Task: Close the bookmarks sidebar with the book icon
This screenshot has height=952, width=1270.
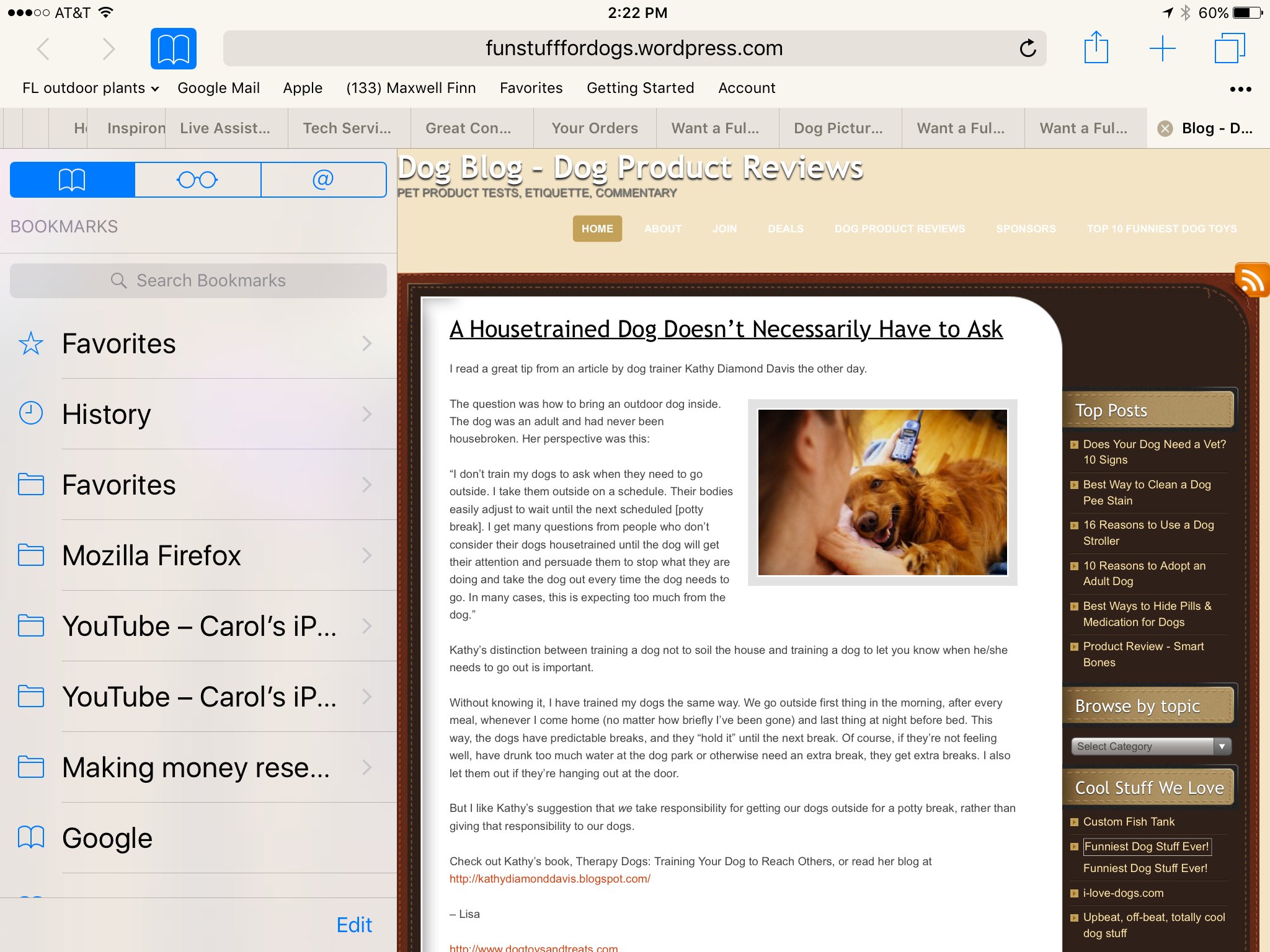Action: [x=174, y=48]
